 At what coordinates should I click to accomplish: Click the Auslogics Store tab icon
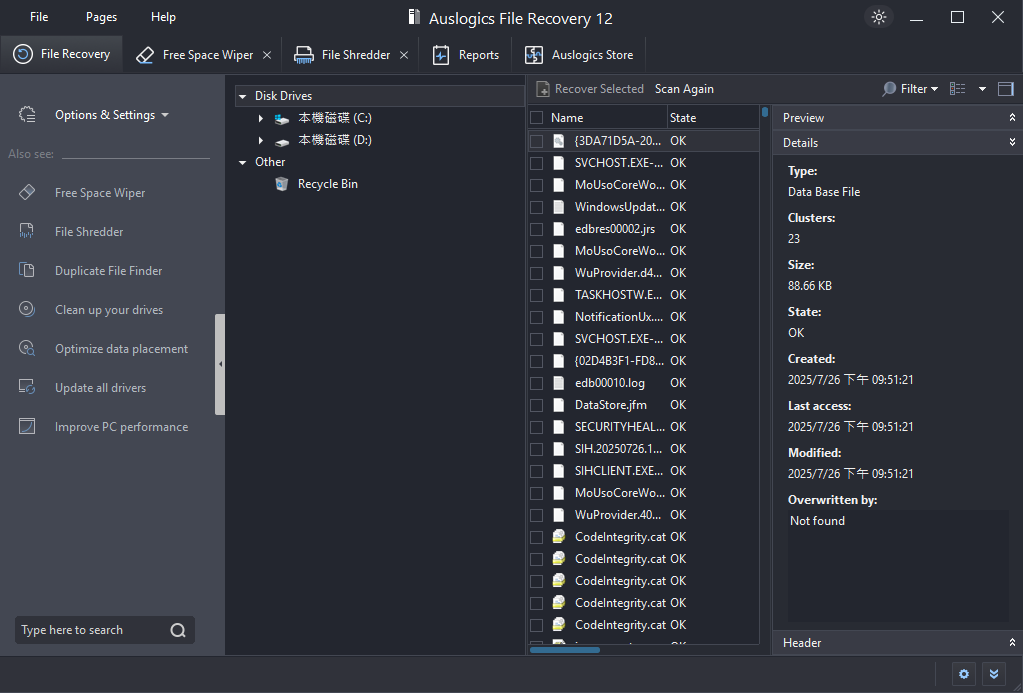click(534, 55)
